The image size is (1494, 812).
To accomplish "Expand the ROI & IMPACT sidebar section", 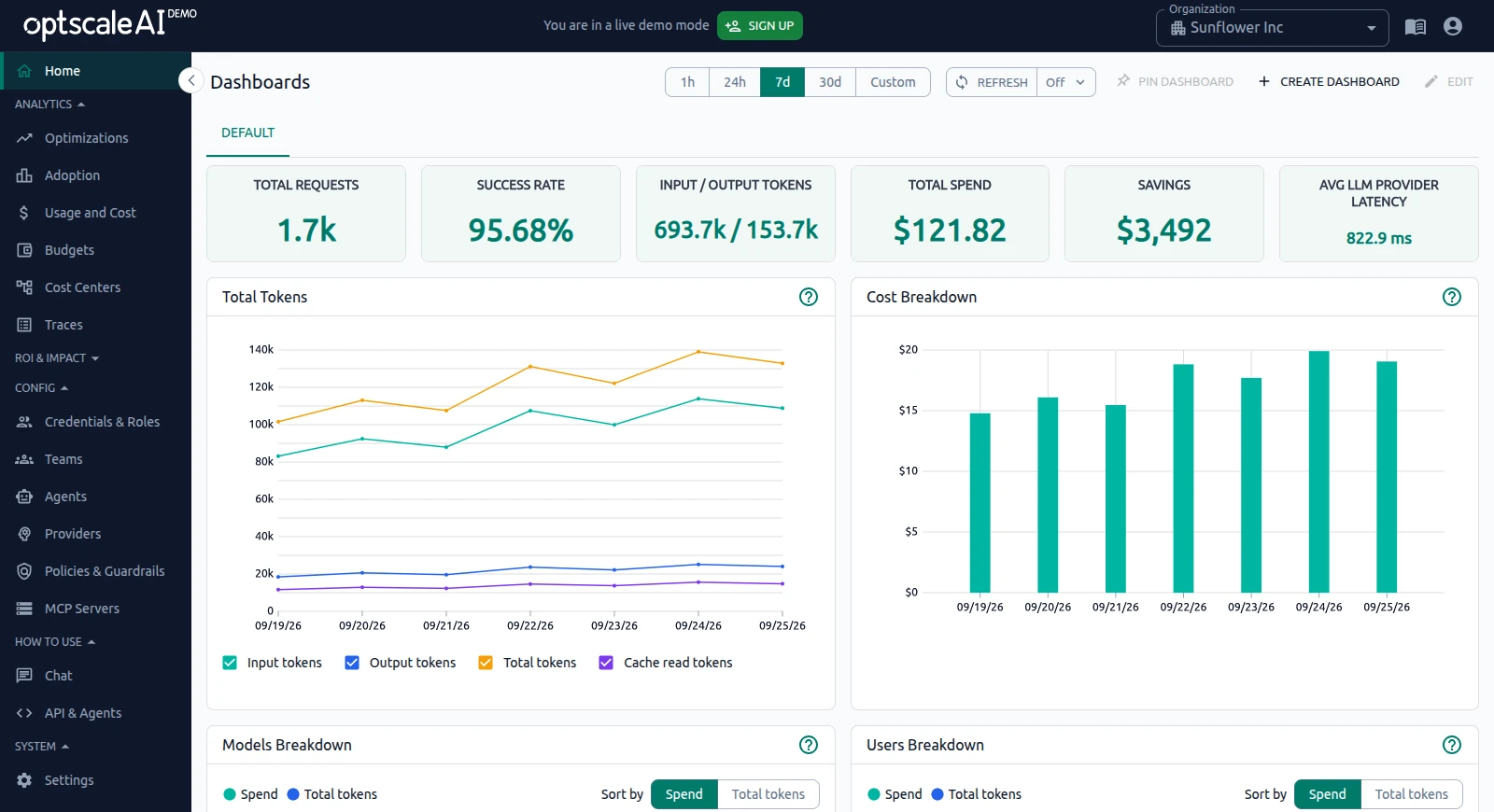I will [57, 358].
